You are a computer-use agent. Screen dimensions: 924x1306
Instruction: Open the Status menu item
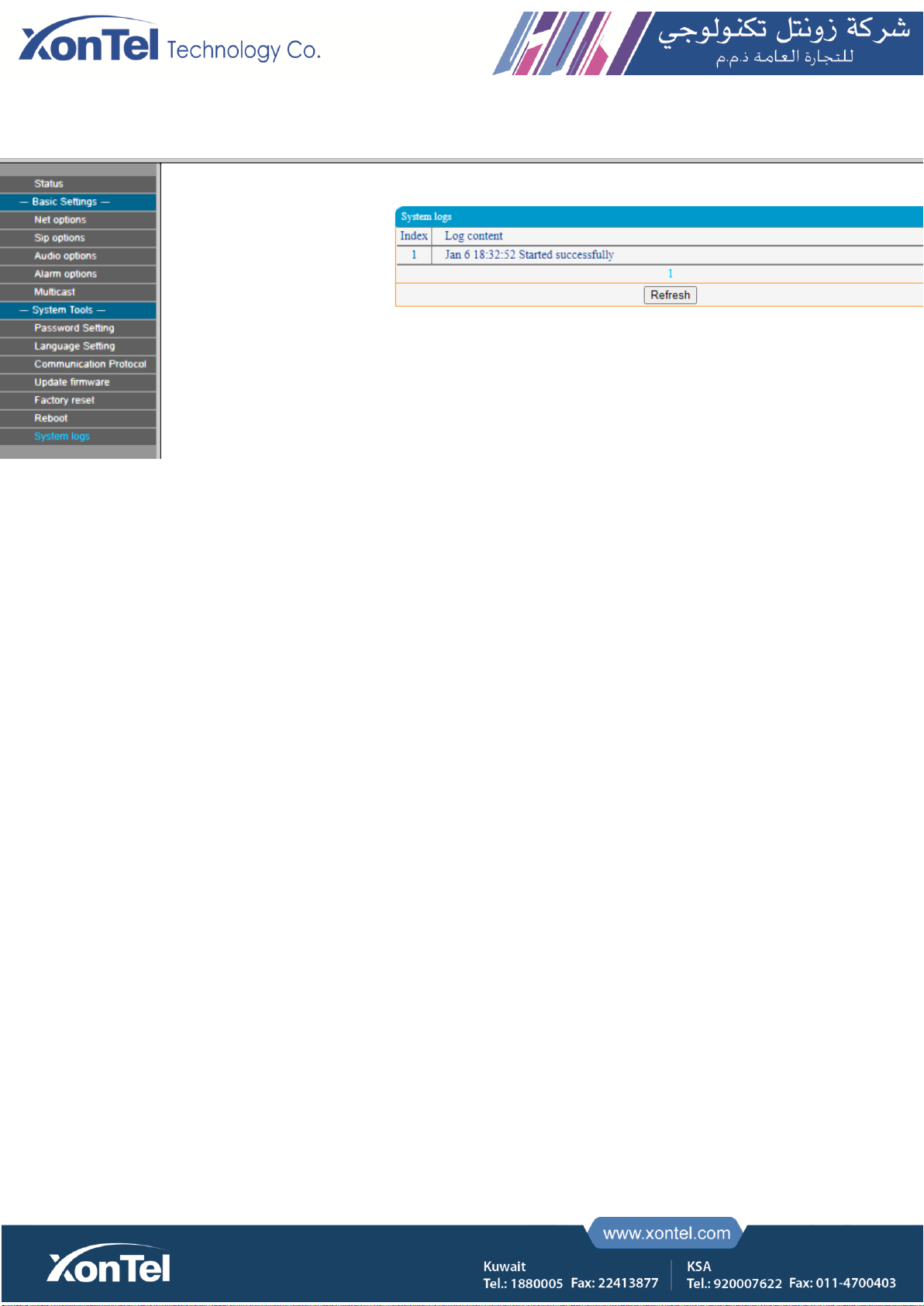78,184
